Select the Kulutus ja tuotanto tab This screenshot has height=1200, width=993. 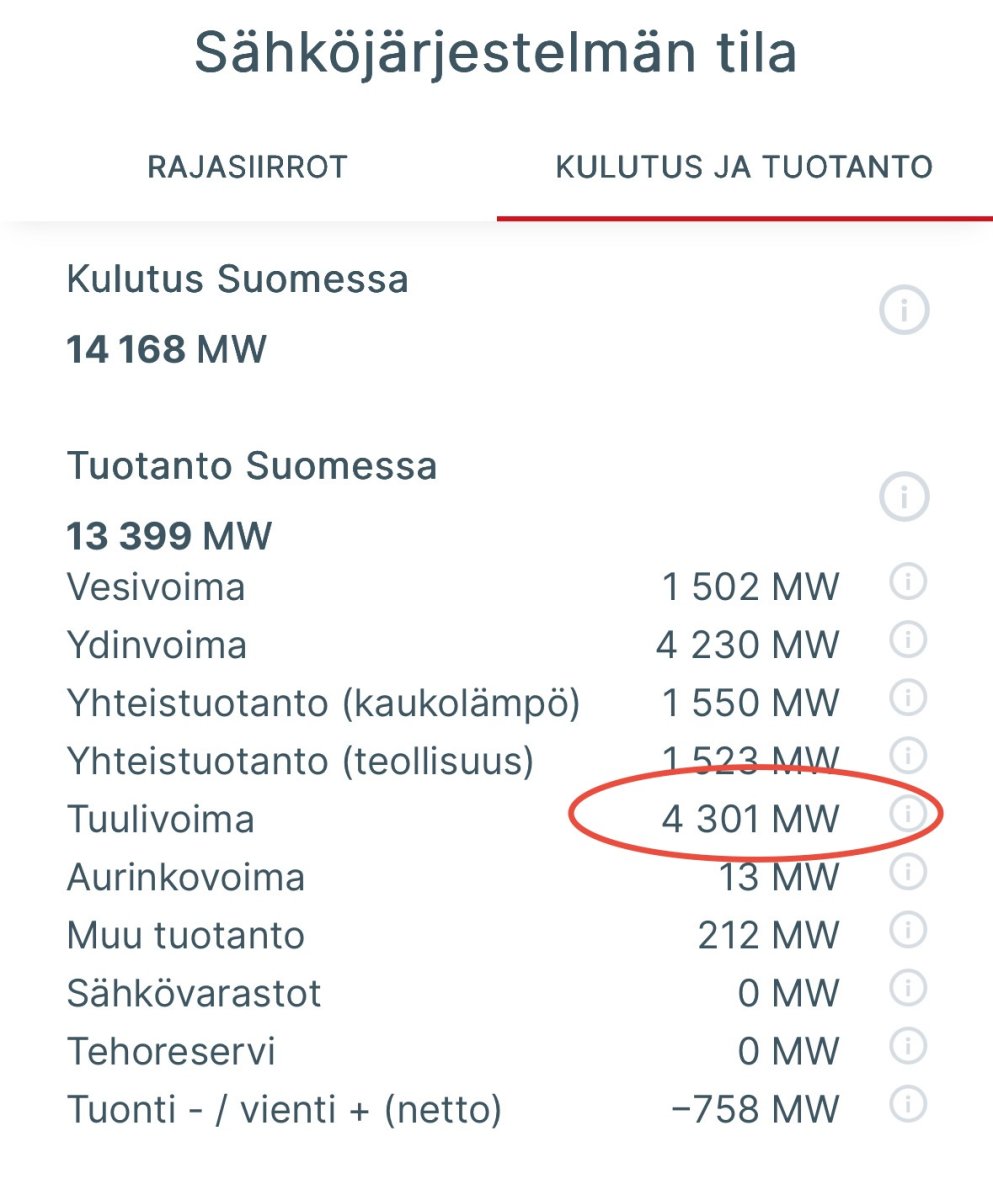(x=744, y=167)
